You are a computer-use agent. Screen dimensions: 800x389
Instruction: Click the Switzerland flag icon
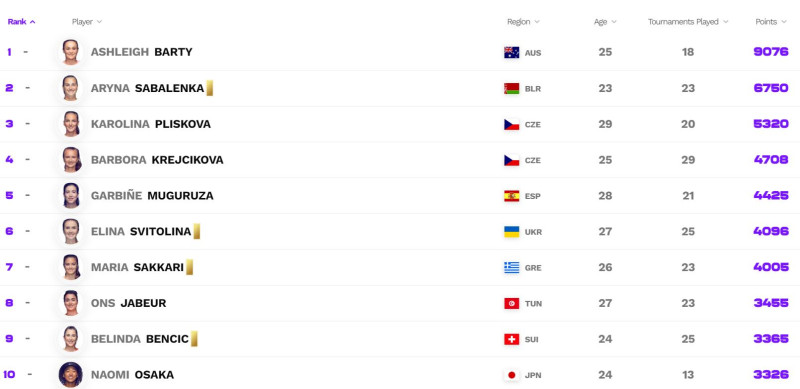tap(511, 339)
